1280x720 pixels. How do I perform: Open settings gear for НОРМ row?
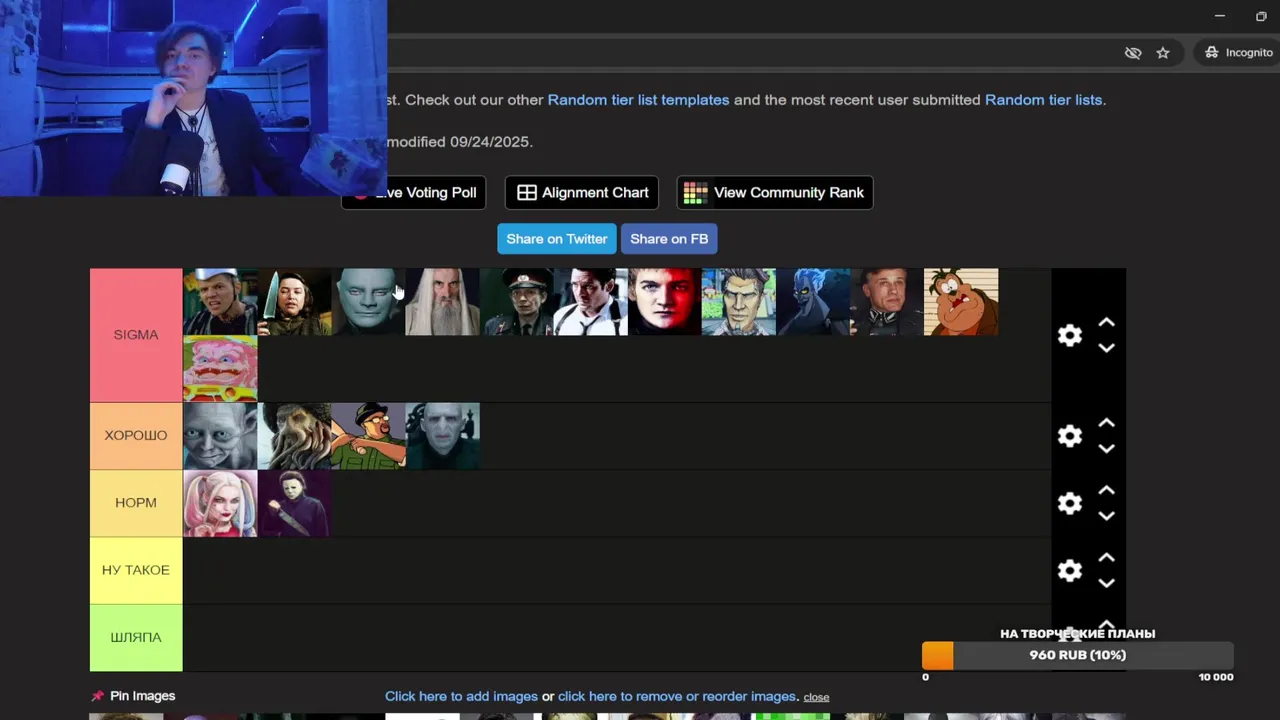pyautogui.click(x=1070, y=503)
